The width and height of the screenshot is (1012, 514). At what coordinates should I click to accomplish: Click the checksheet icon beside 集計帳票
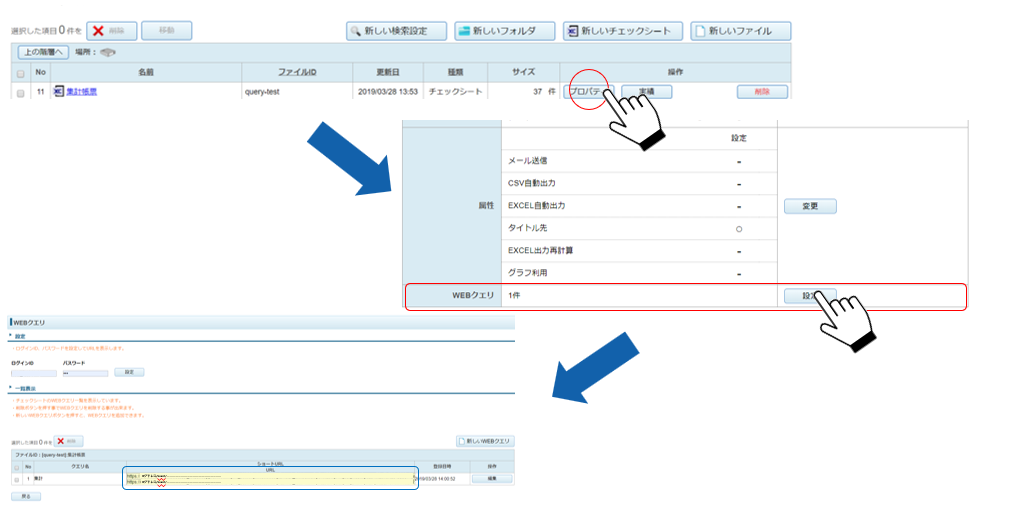[x=58, y=92]
